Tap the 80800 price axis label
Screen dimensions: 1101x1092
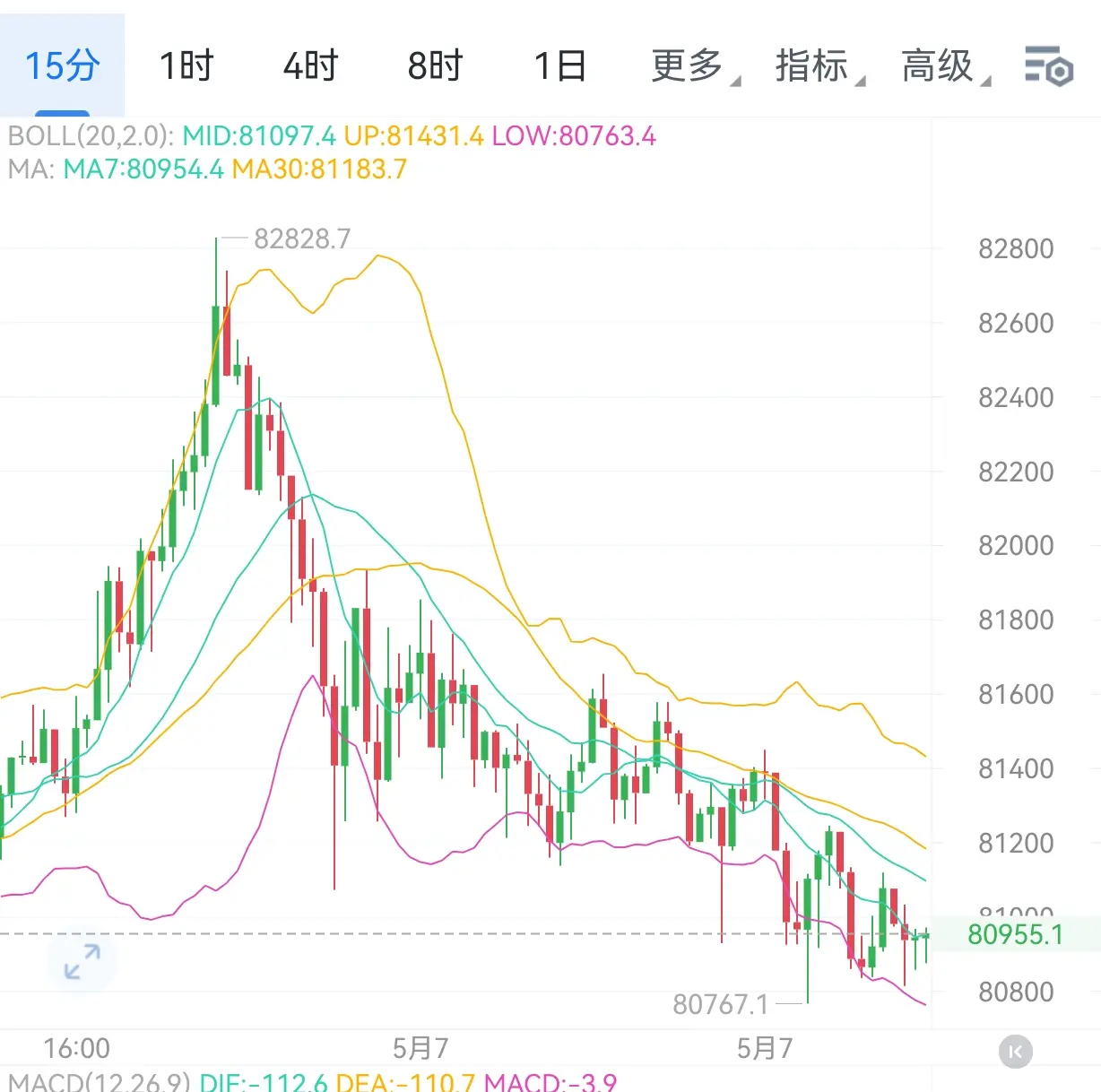click(1016, 992)
